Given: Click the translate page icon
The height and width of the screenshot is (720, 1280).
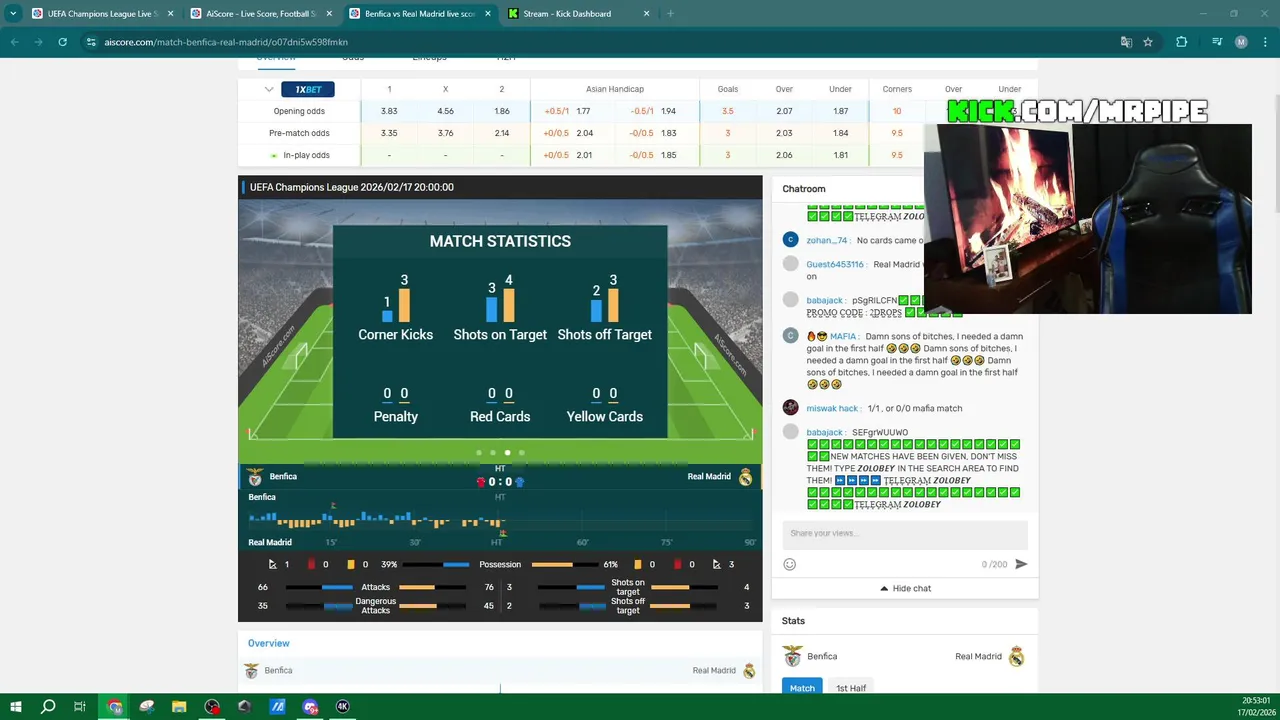Looking at the screenshot, I should pyautogui.click(x=1126, y=42).
